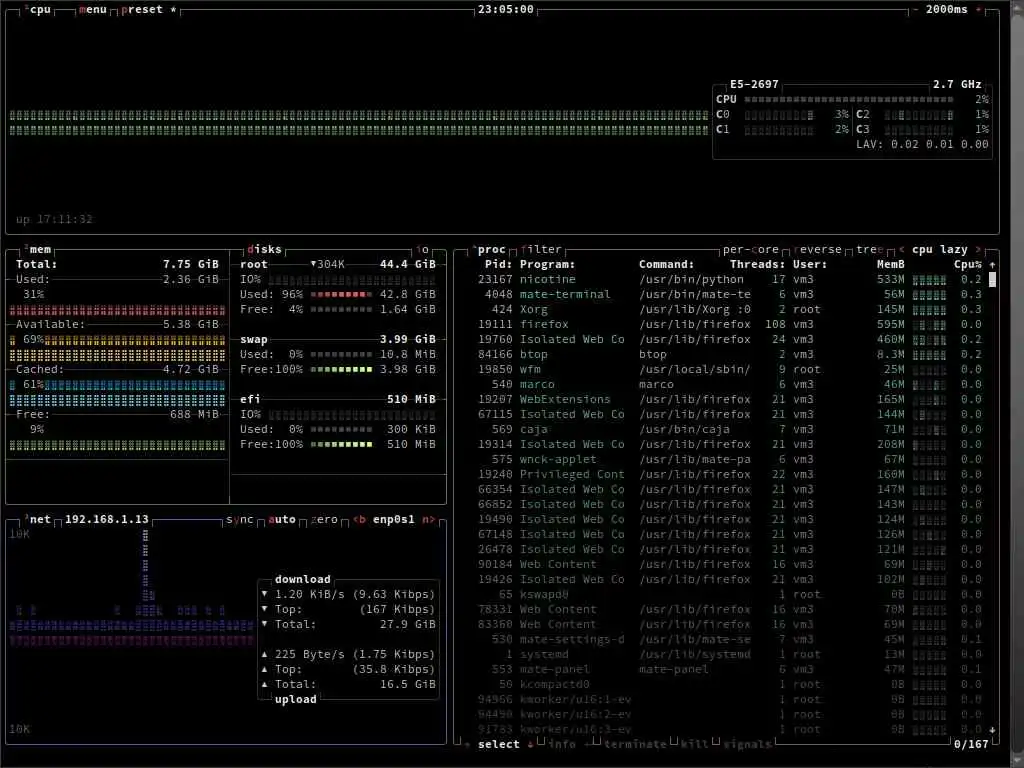Switch to next network interface with n arrow
1024x768 pixels.
[x=428, y=519]
